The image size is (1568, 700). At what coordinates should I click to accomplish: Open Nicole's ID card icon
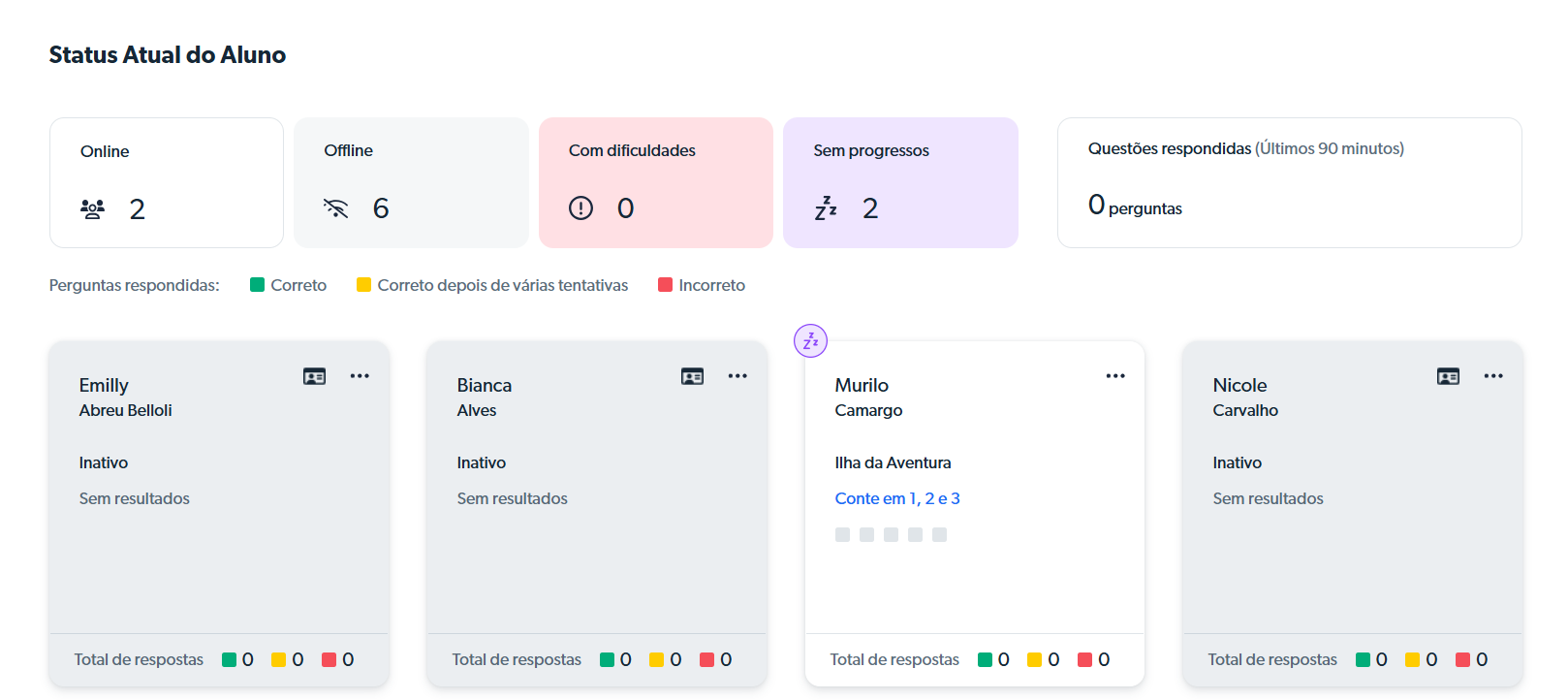(1448, 376)
